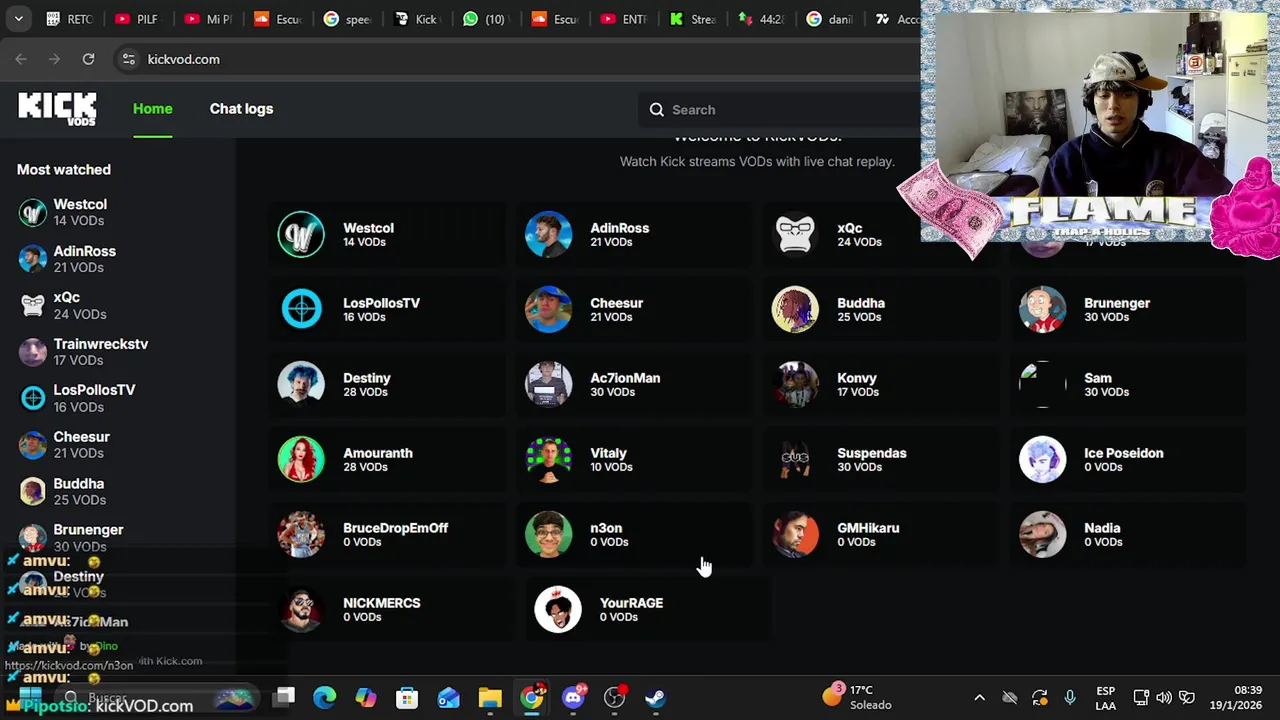Screen dimensions: 1280x720
Task: Open n3on avatar in the grid
Action: 548,534
